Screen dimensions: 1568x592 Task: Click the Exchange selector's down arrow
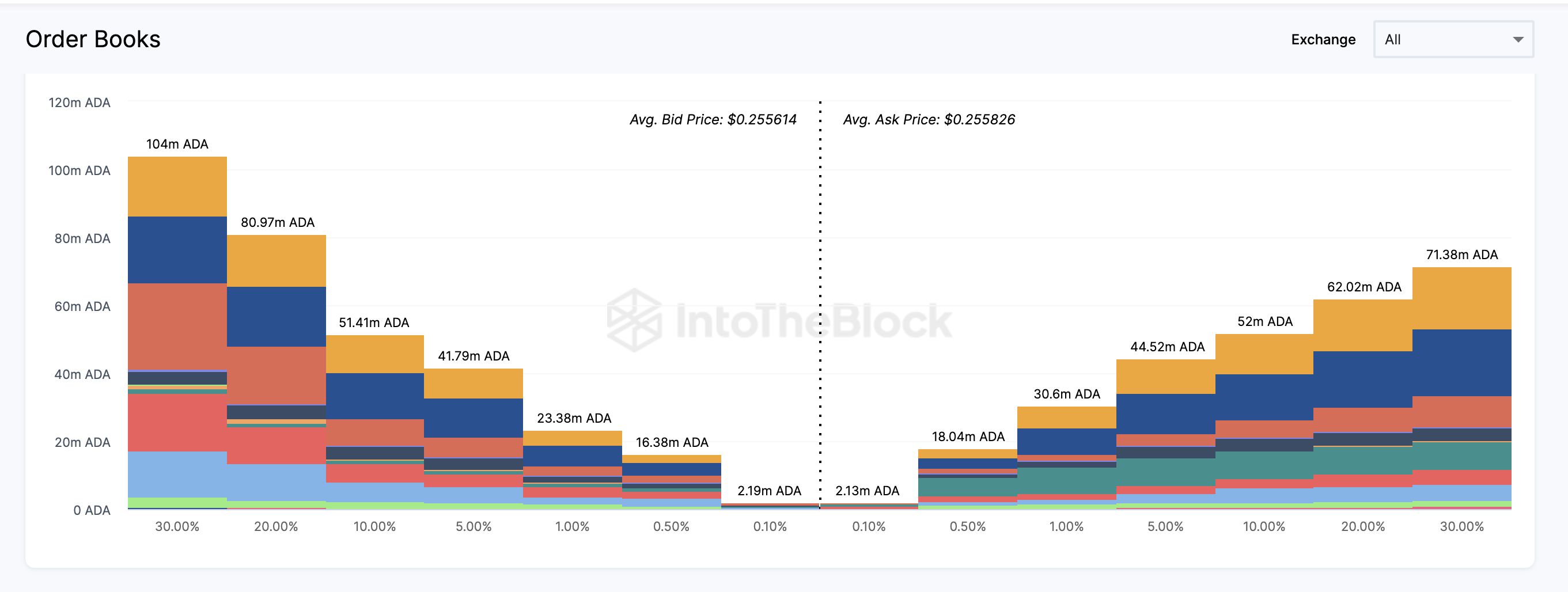pos(1518,40)
